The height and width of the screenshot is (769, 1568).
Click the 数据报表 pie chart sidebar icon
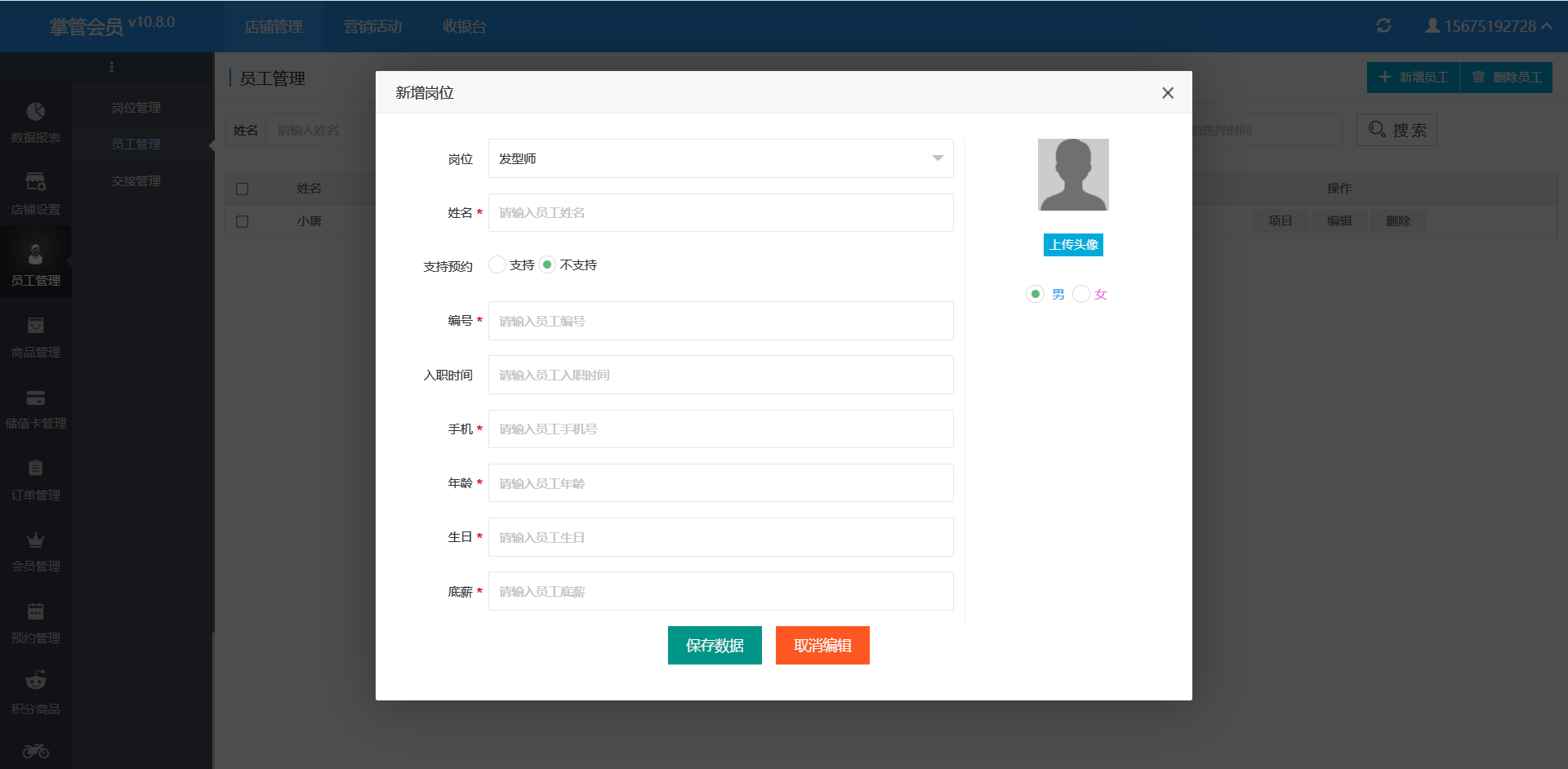click(35, 112)
